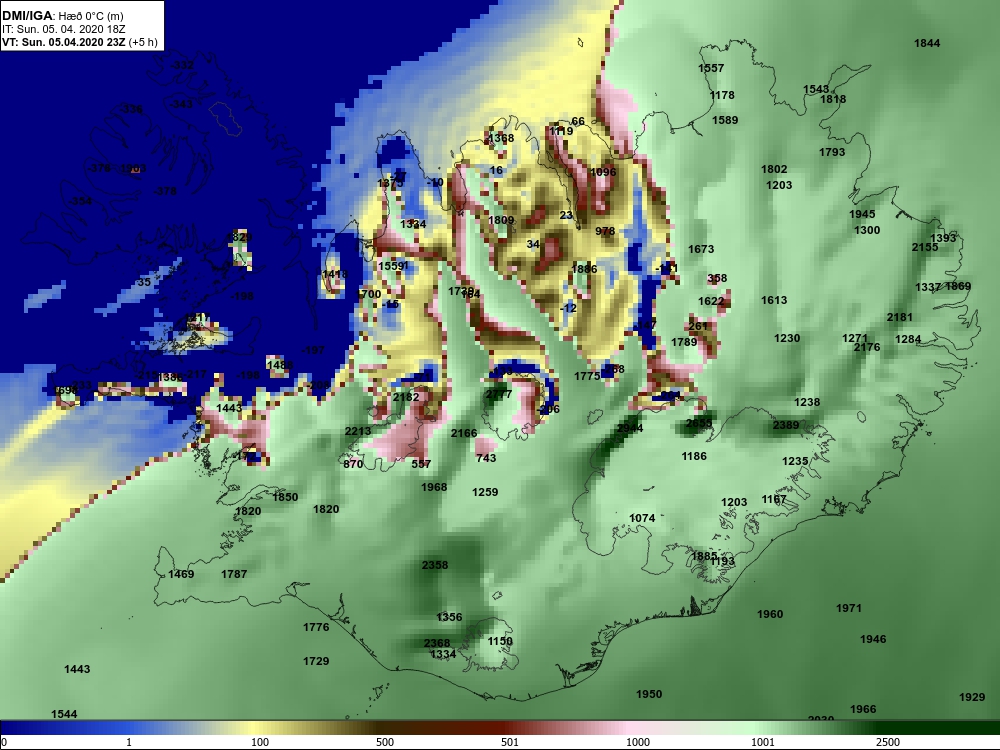This screenshot has width=1000, height=750.
Task: Click the 1284 map value
Action: (x=908, y=339)
